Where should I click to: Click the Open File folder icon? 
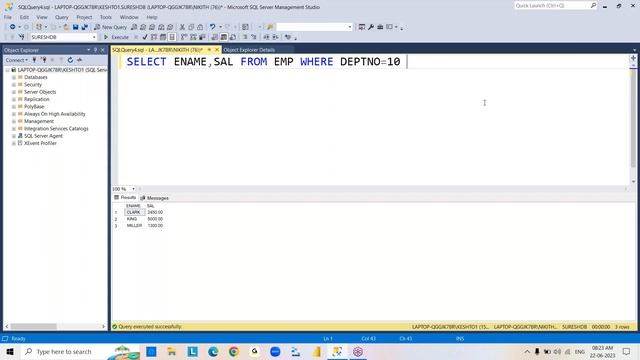coord(66,27)
